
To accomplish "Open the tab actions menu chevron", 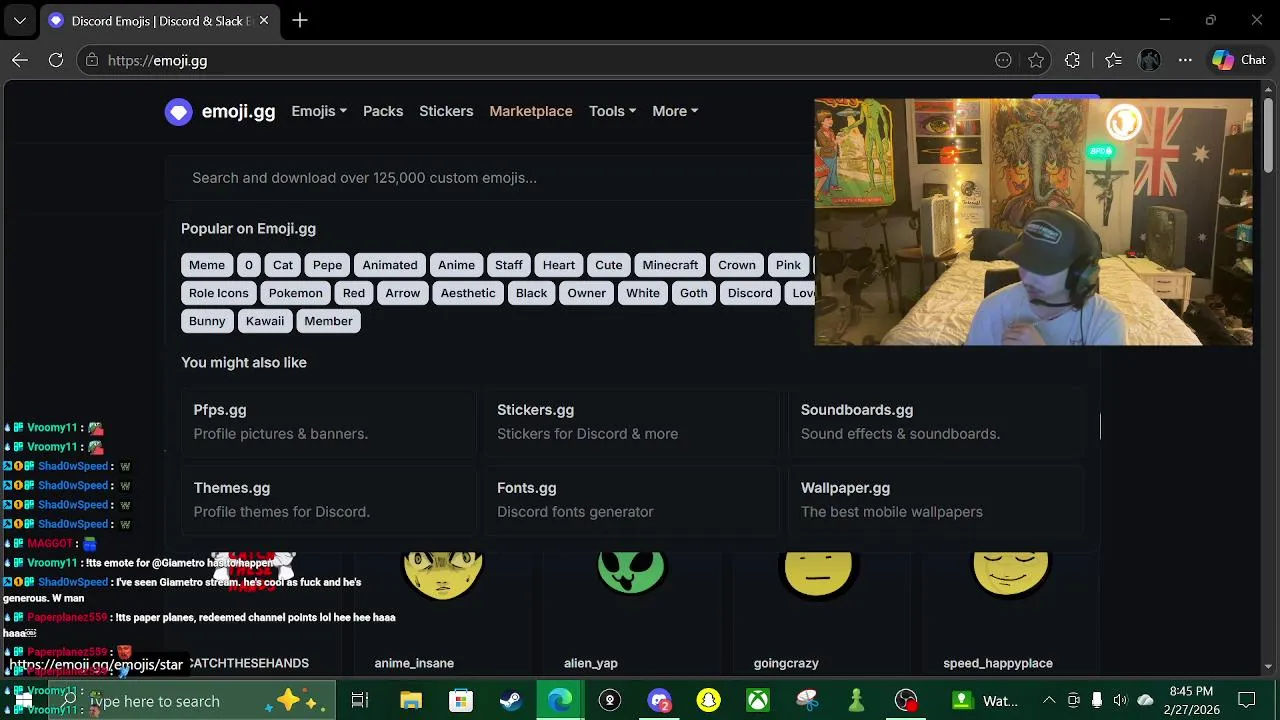I will point(19,20).
